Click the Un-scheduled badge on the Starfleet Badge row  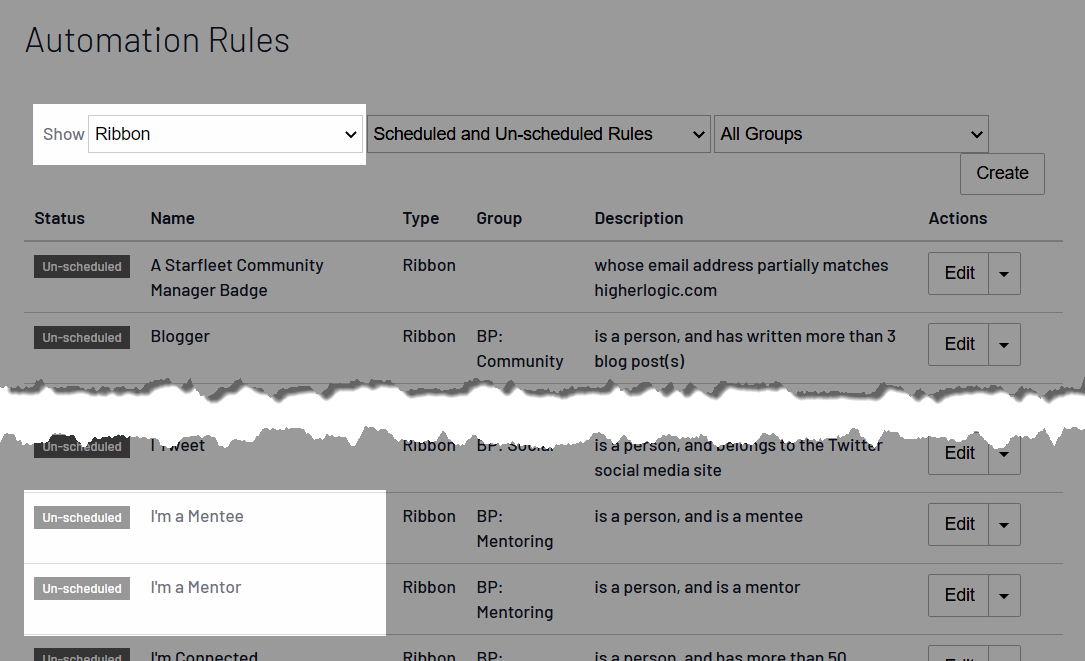82,267
